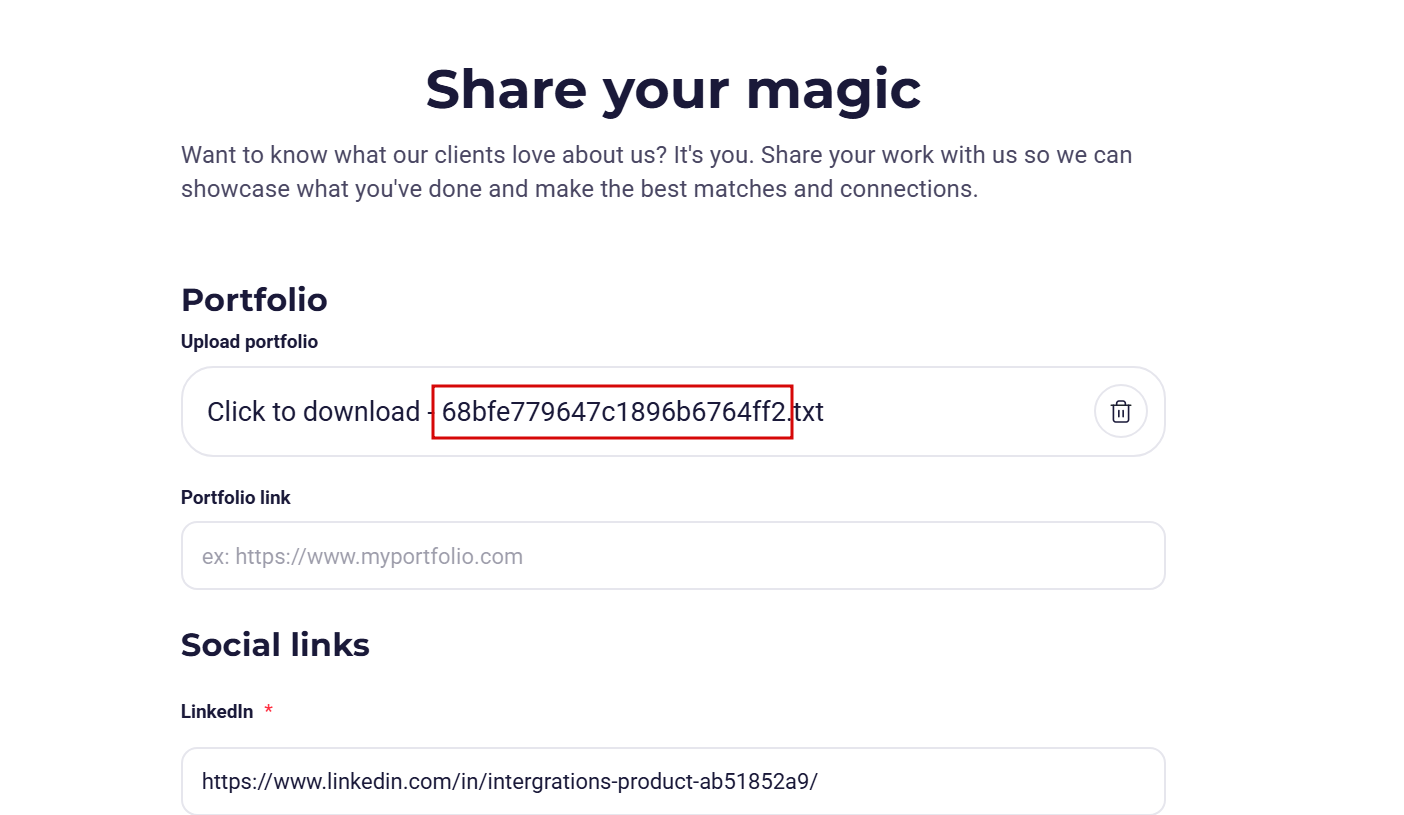1404x815 pixels.
Task: Click the 'Portfolio' section heading
Action: click(x=254, y=300)
